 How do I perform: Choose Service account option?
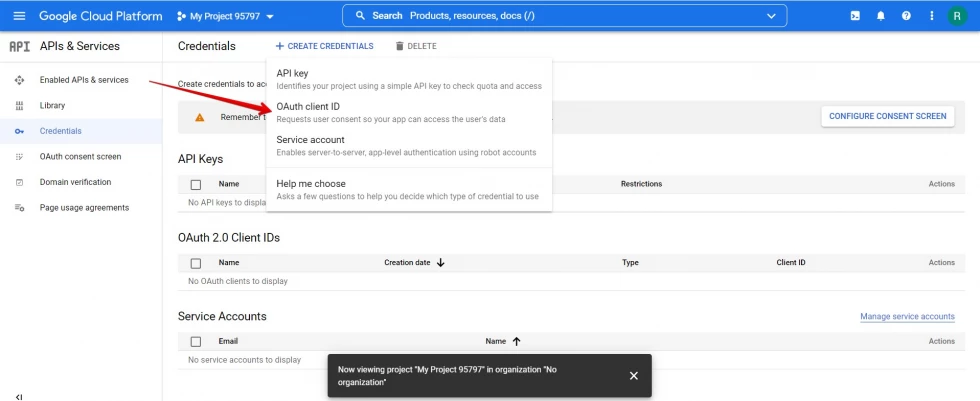pos(409,146)
